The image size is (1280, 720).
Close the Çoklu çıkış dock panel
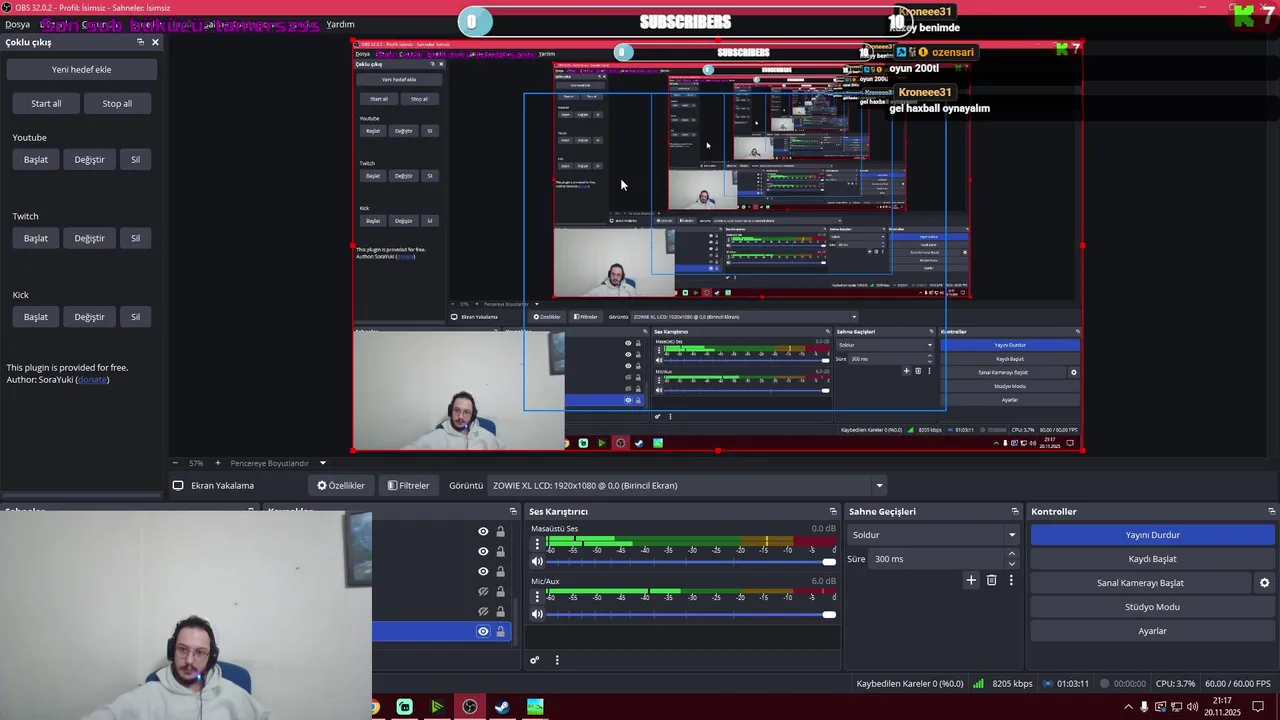[x=155, y=42]
